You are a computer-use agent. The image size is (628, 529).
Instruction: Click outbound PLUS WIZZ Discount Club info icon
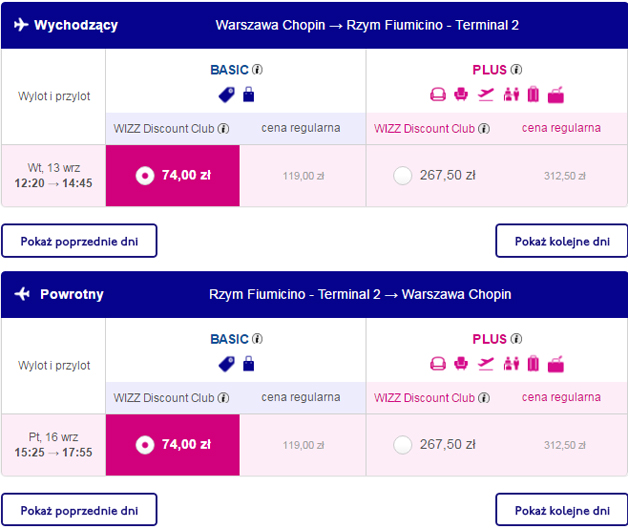484,129
